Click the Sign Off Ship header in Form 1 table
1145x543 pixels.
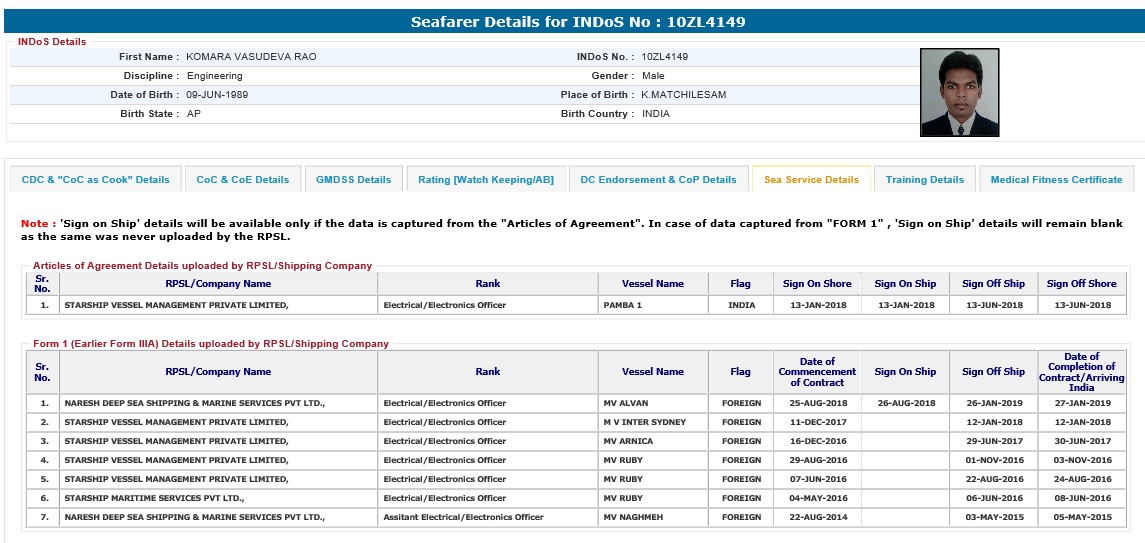(x=993, y=372)
